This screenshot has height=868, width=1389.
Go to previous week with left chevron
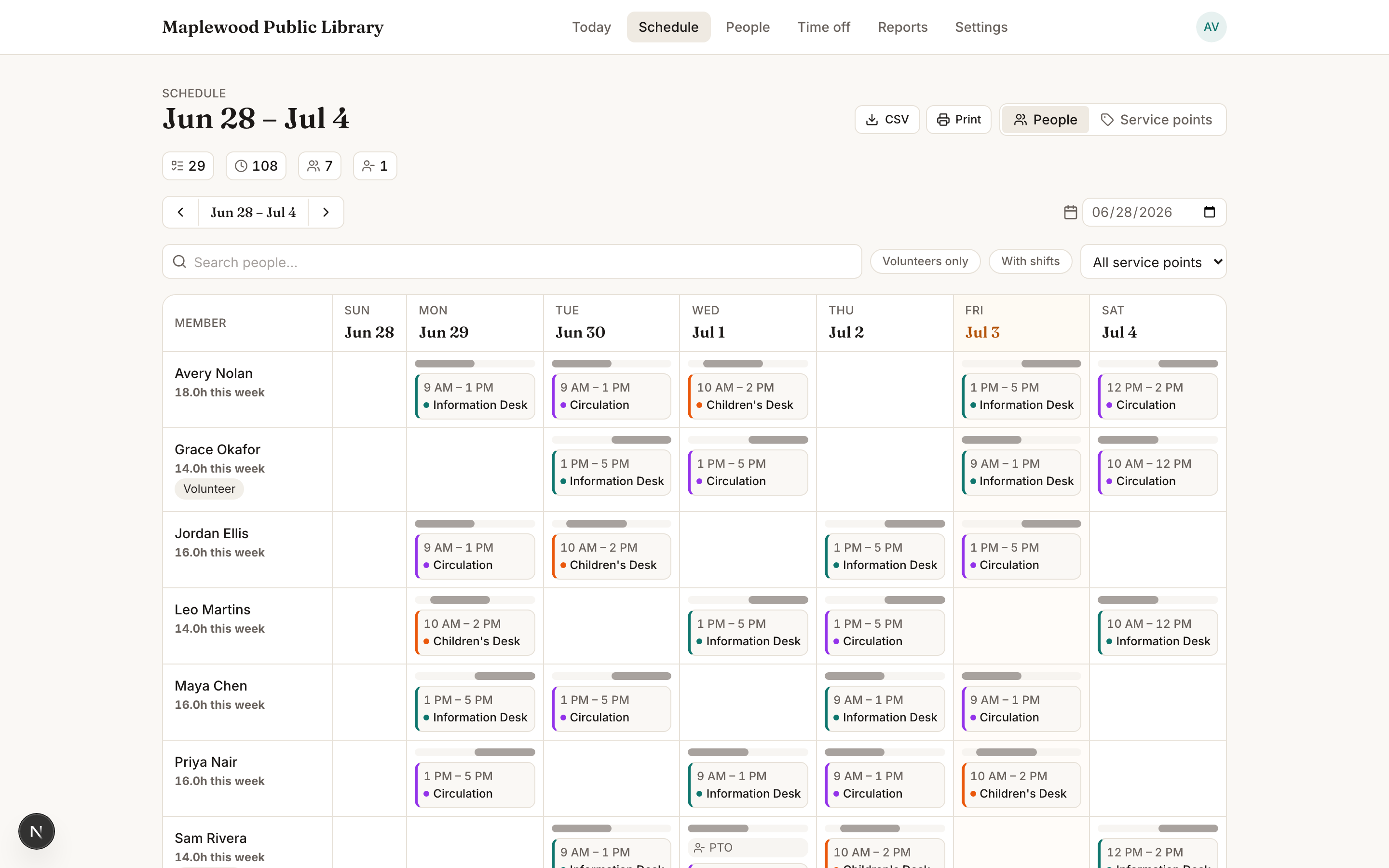pyautogui.click(x=181, y=212)
